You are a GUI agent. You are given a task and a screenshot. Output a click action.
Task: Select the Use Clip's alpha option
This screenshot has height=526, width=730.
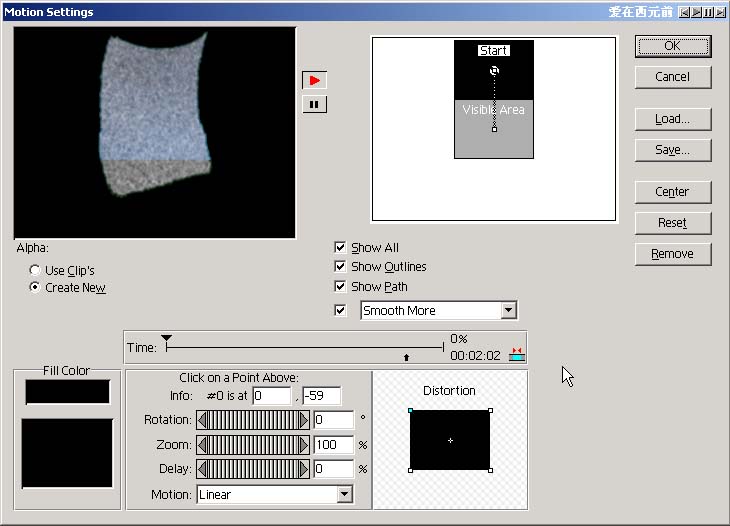34,270
